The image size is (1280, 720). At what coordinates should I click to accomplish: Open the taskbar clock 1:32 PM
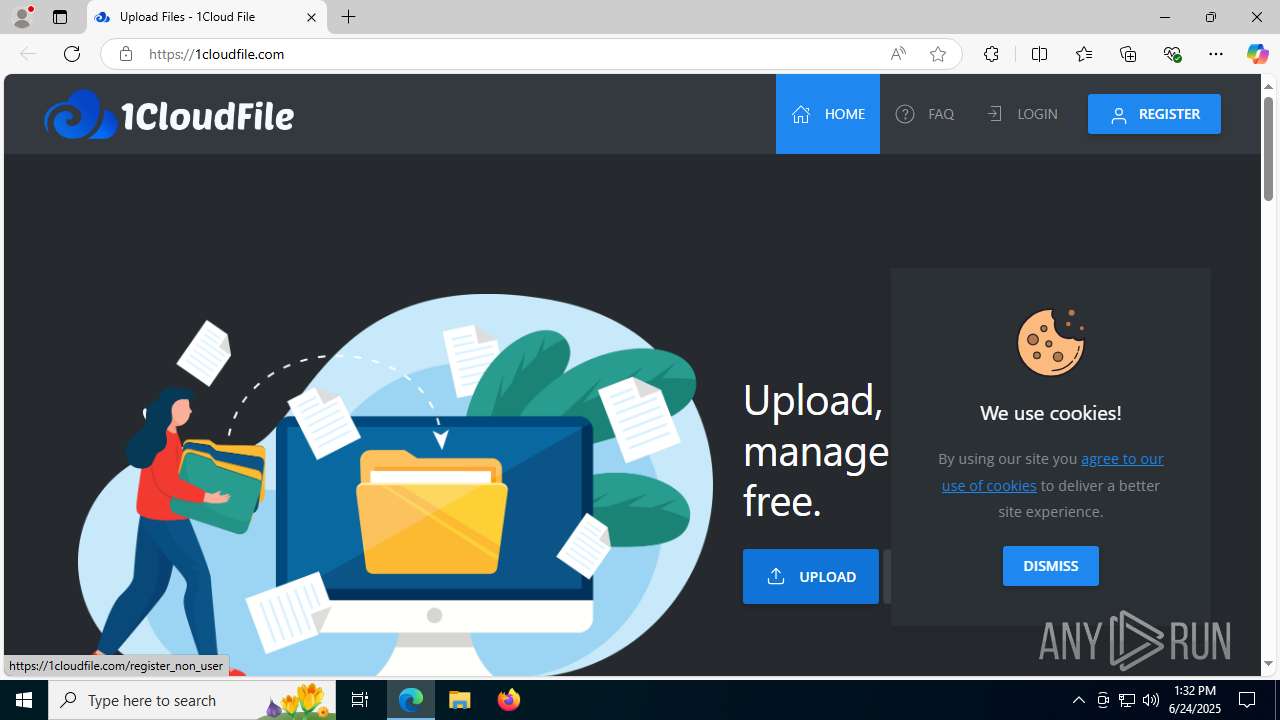1195,700
